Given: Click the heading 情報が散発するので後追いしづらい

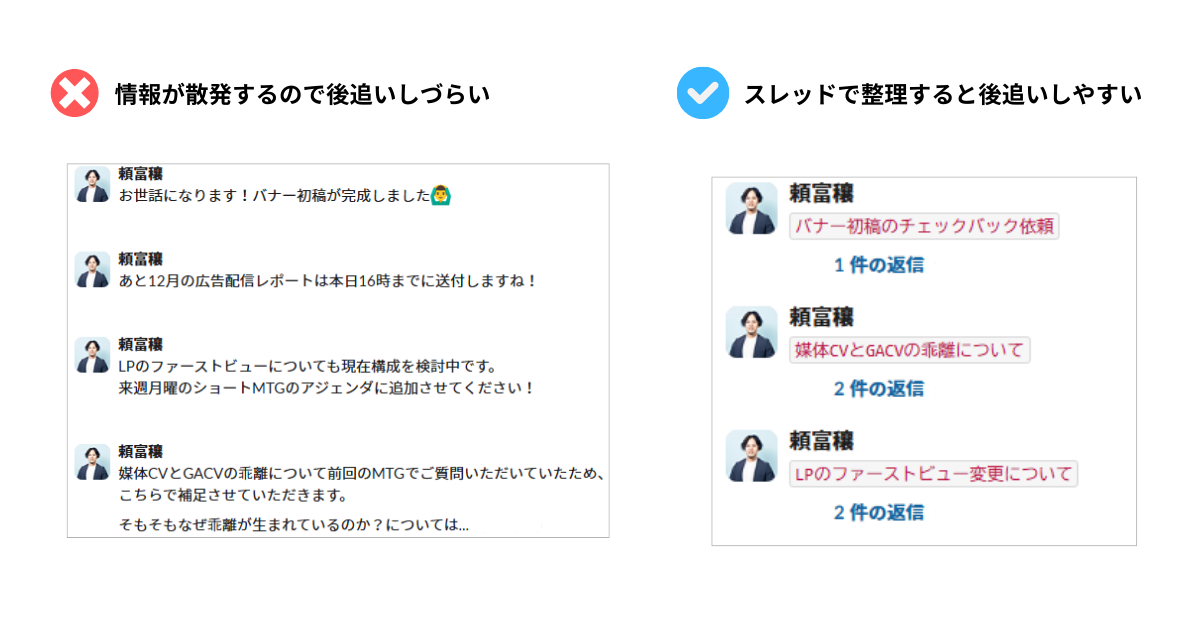Looking at the screenshot, I should pyautogui.click(x=302, y=95).
